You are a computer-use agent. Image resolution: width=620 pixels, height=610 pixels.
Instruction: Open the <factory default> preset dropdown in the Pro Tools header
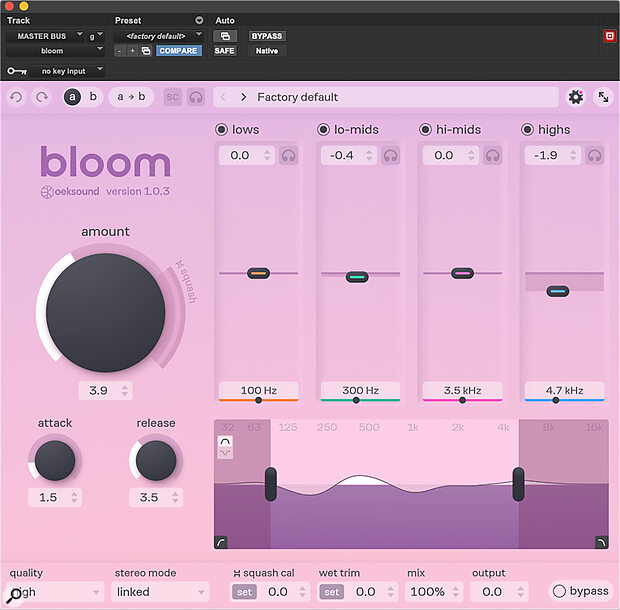(x=159, y=36)
